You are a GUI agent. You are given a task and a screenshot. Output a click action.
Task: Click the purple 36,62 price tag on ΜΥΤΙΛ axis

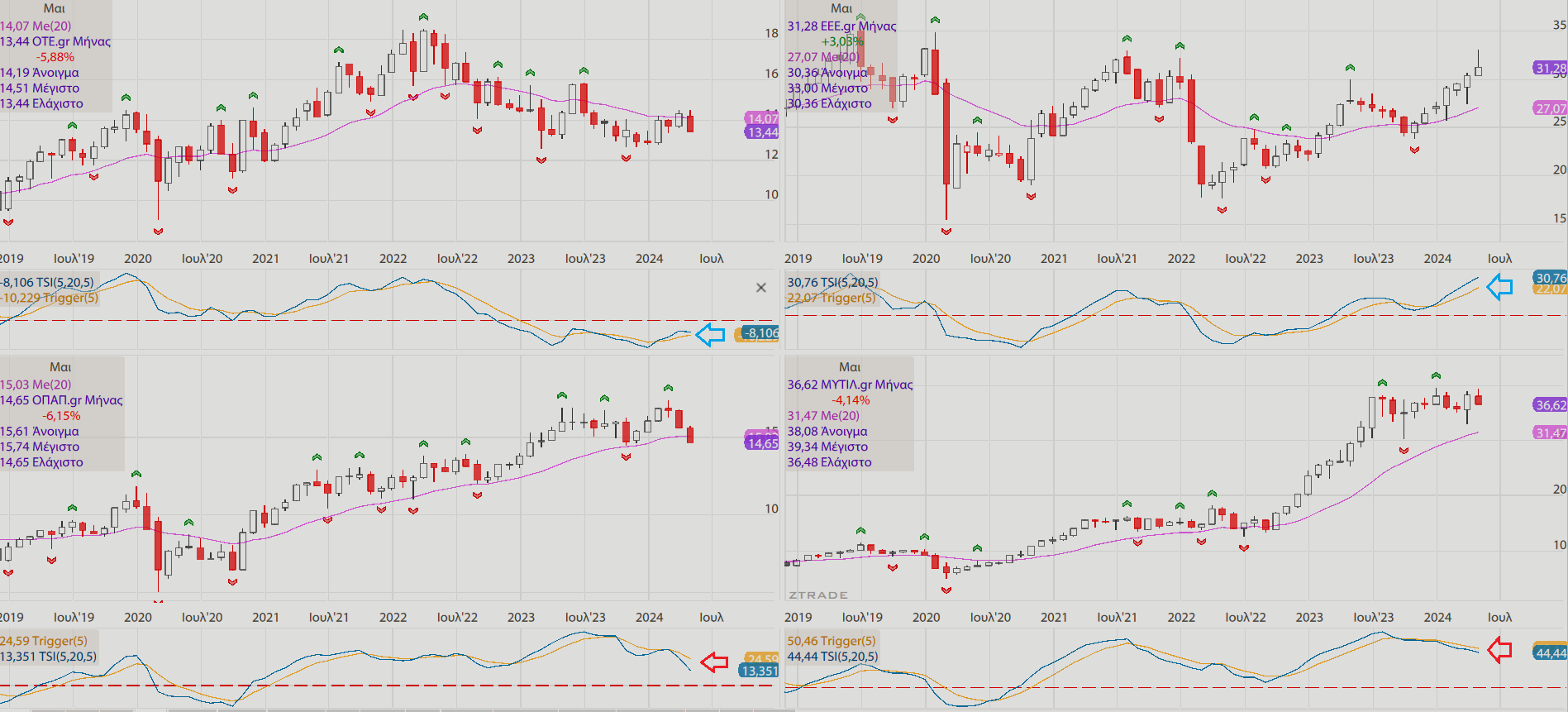[1550, 405]
